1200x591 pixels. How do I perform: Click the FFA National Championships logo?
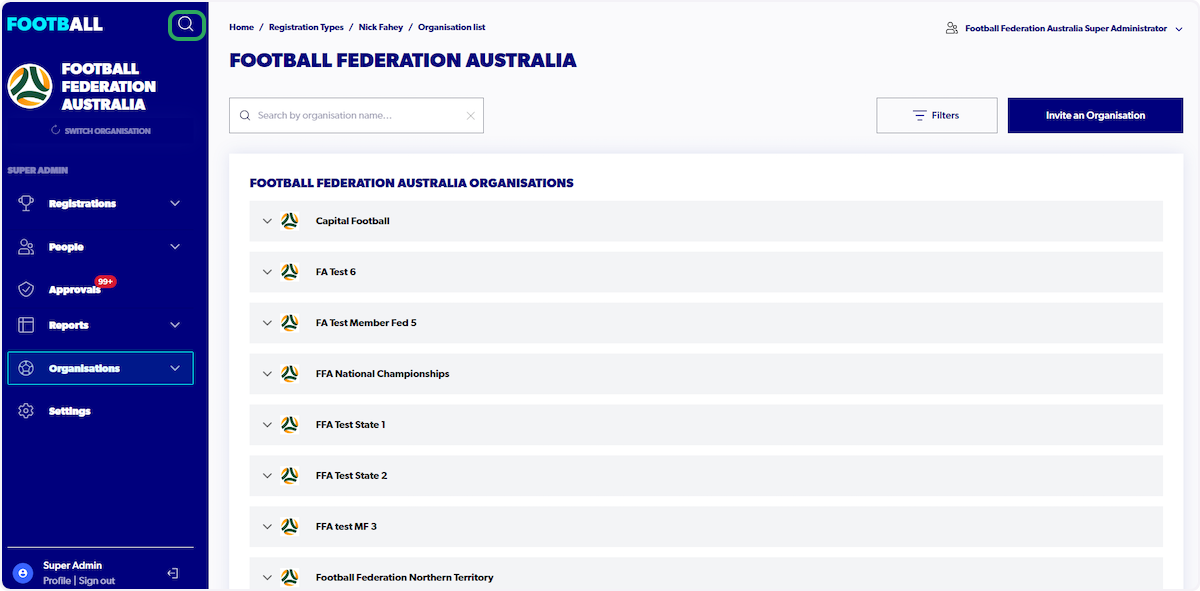point(290,374)
